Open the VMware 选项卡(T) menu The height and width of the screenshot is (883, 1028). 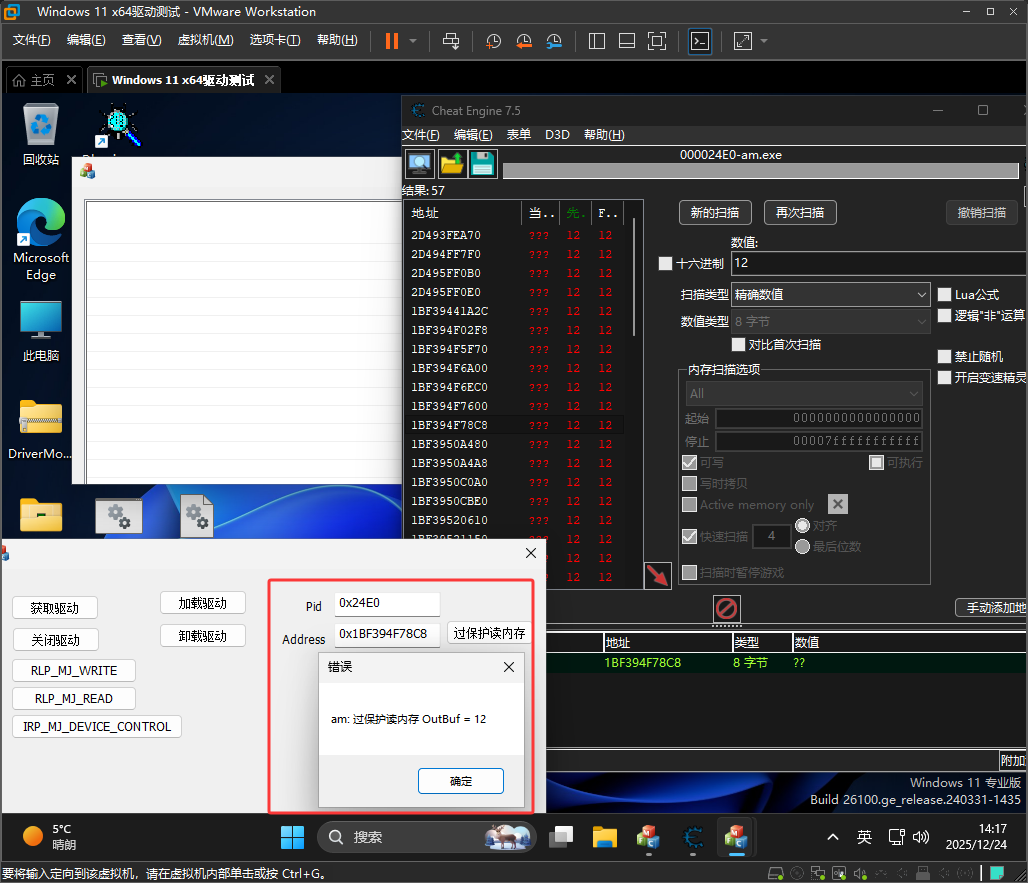(x=275, y=40)
